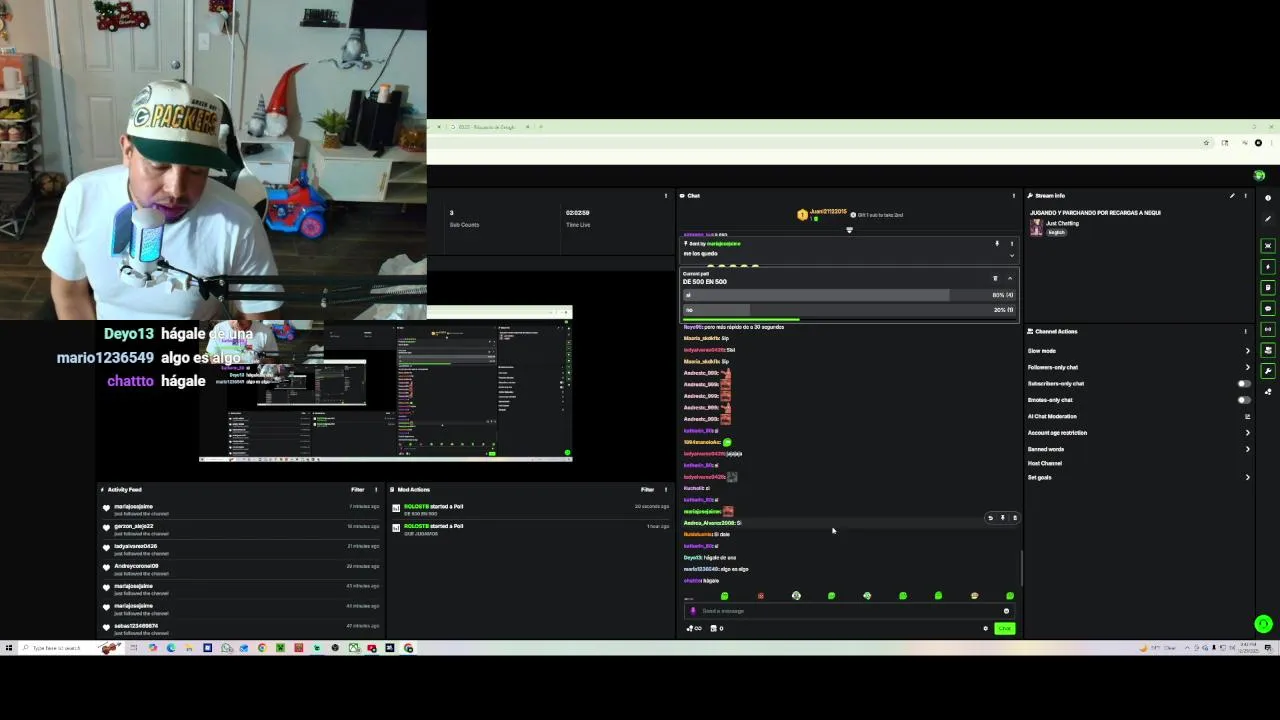Click the green Chat send button
This screenshot has width=1280, height=720.
tap(1005, 628)
